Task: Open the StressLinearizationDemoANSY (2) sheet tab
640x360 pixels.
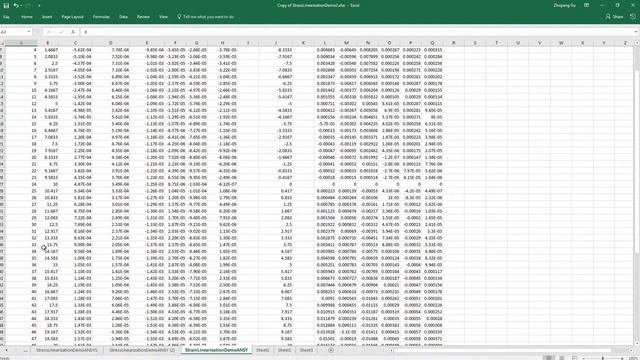Action: pos(142,350)
